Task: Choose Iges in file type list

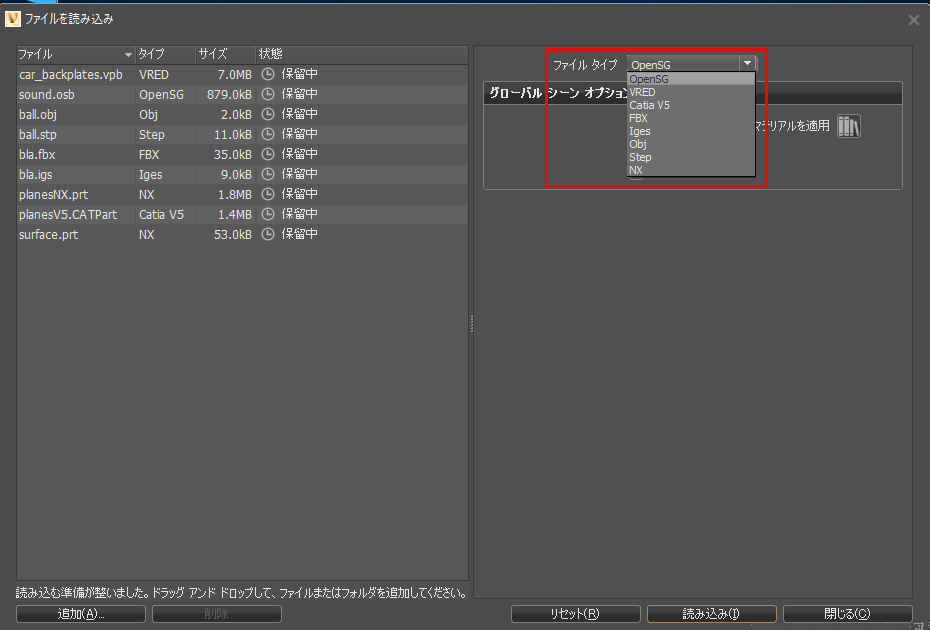Action: pos(691,131)
